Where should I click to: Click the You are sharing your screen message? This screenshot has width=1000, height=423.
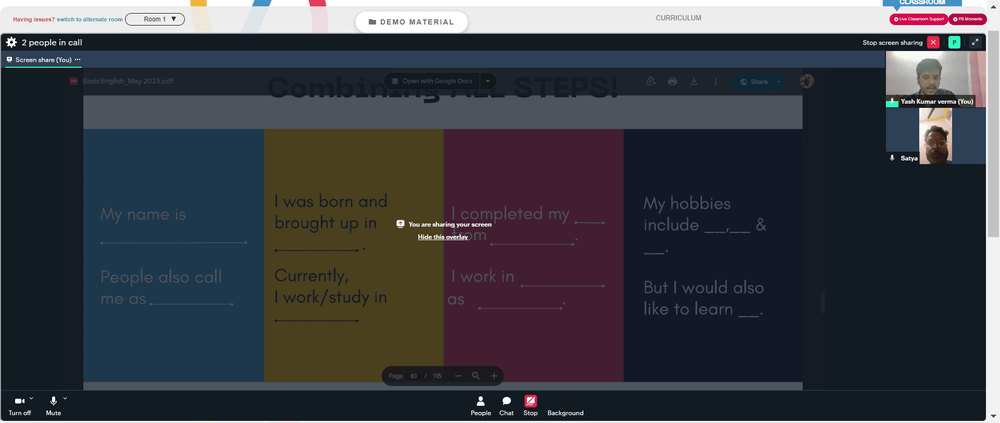[450, 225]
